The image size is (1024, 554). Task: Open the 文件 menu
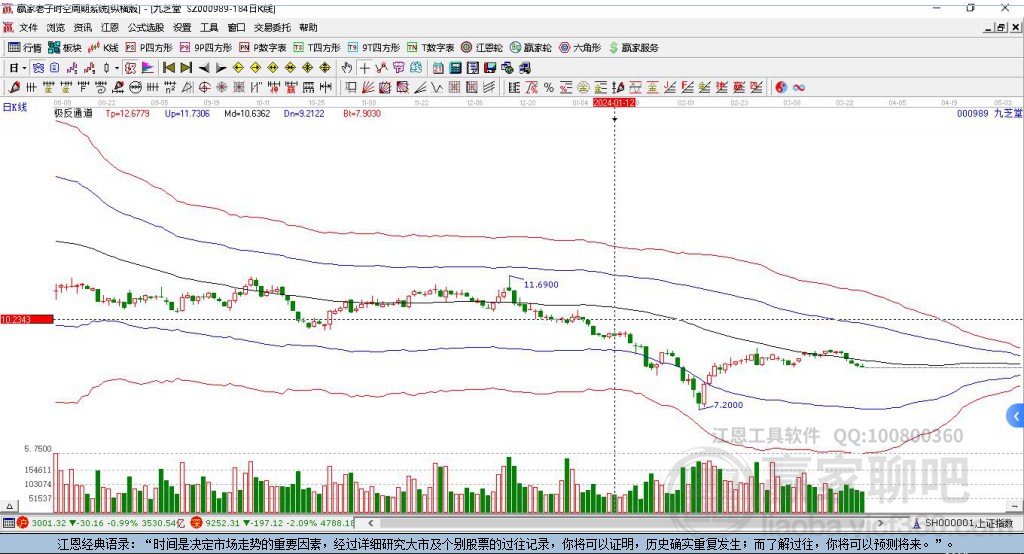point(28,27)
